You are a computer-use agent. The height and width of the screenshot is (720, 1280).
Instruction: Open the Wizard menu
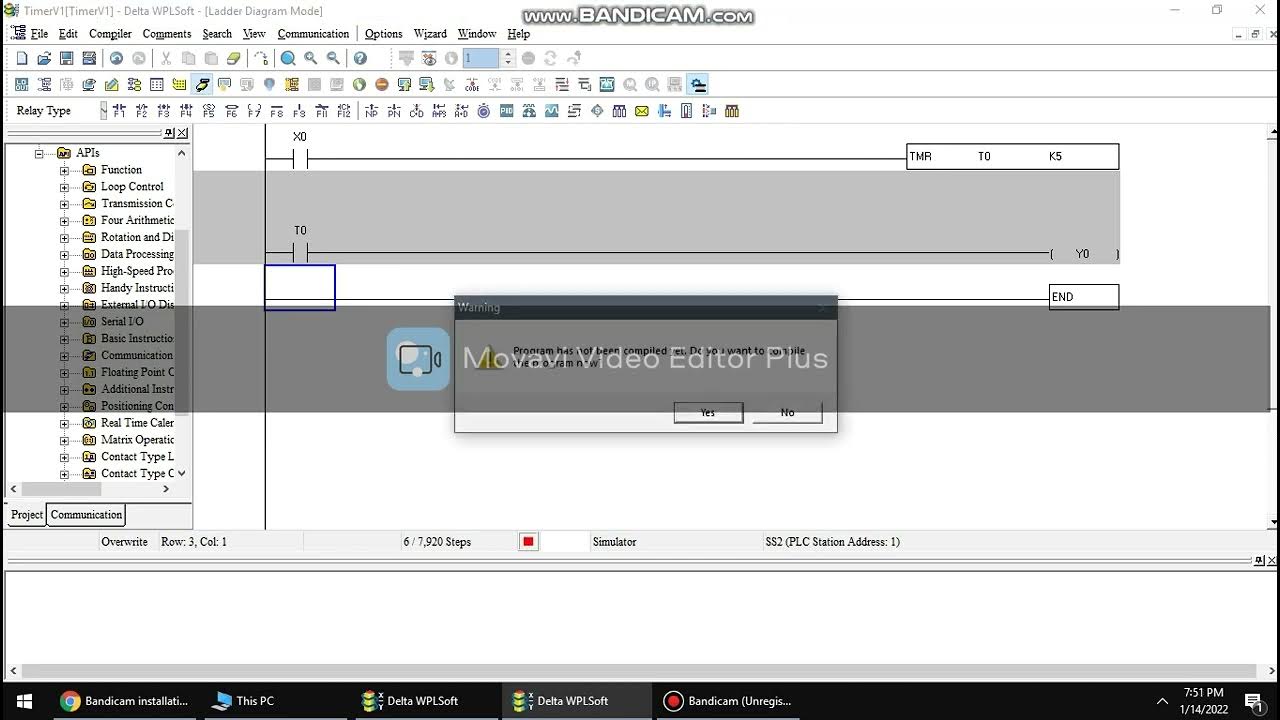coord(430,34)
